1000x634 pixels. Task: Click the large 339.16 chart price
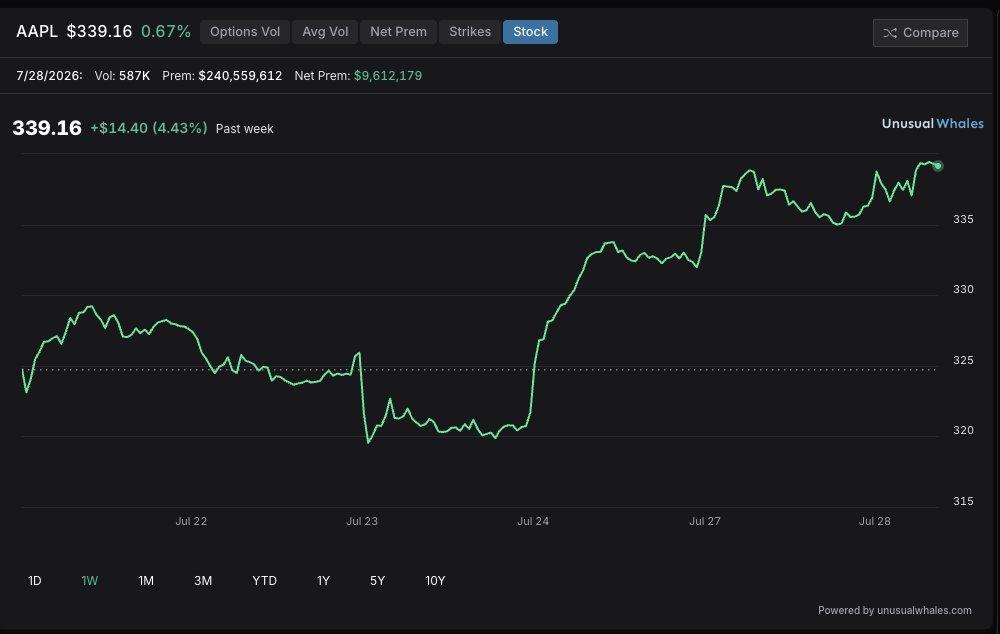pyautogui.click(x=47, y=128)
